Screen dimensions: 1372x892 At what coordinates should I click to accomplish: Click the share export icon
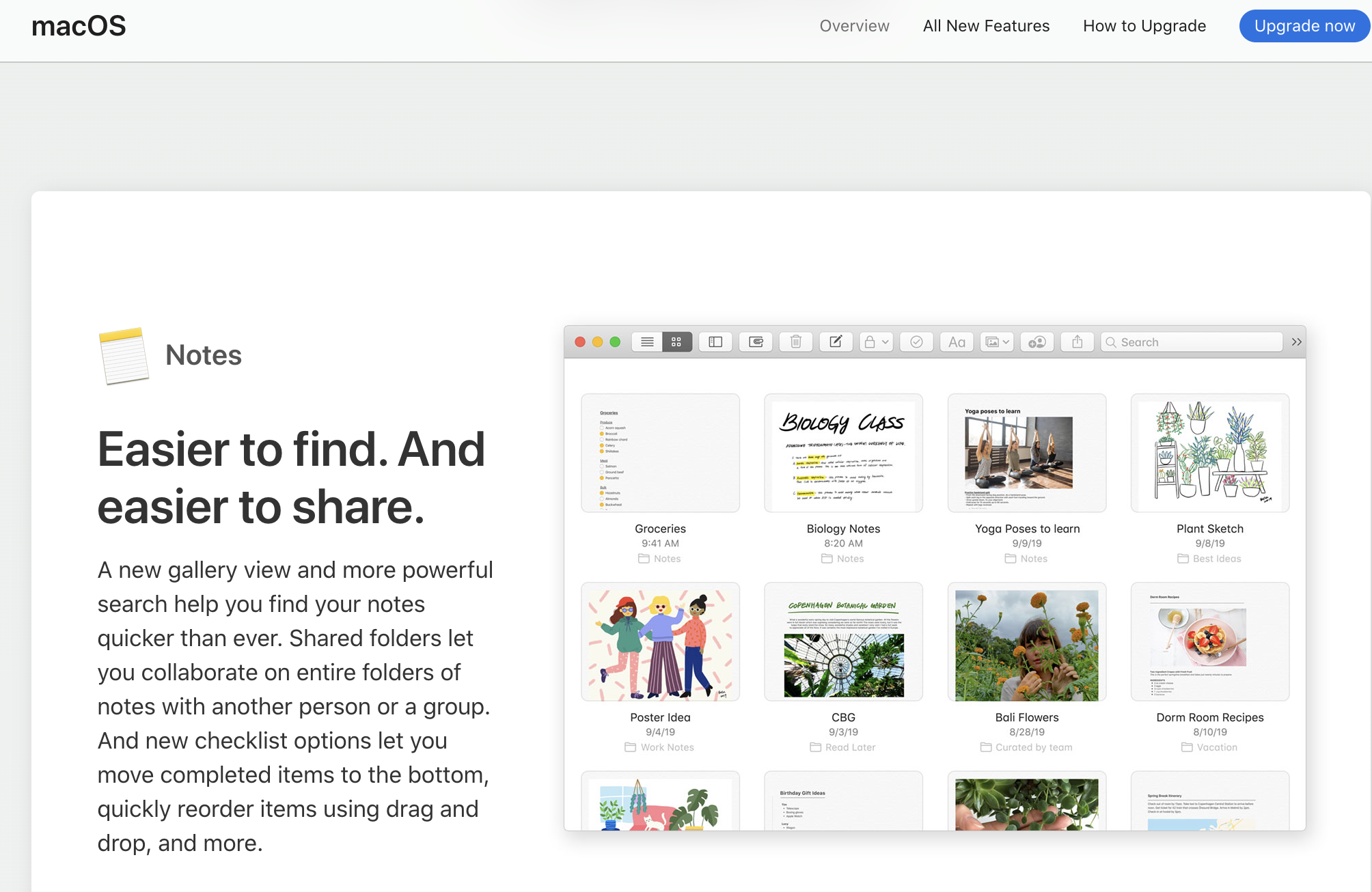point(1078,342)
